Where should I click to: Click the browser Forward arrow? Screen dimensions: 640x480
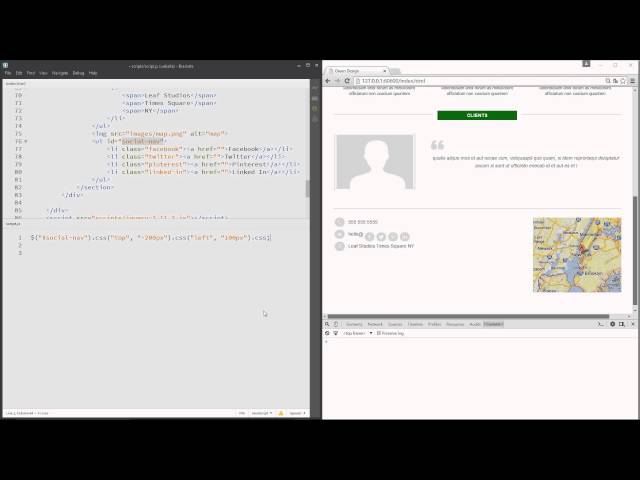pos(337,81)
